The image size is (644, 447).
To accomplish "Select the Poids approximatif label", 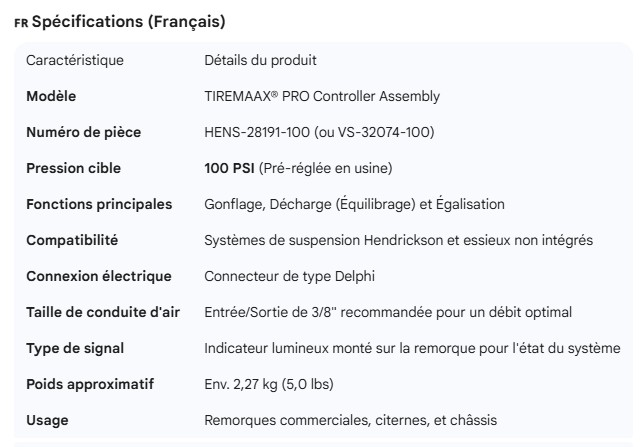I will click(x=88, y=384).
